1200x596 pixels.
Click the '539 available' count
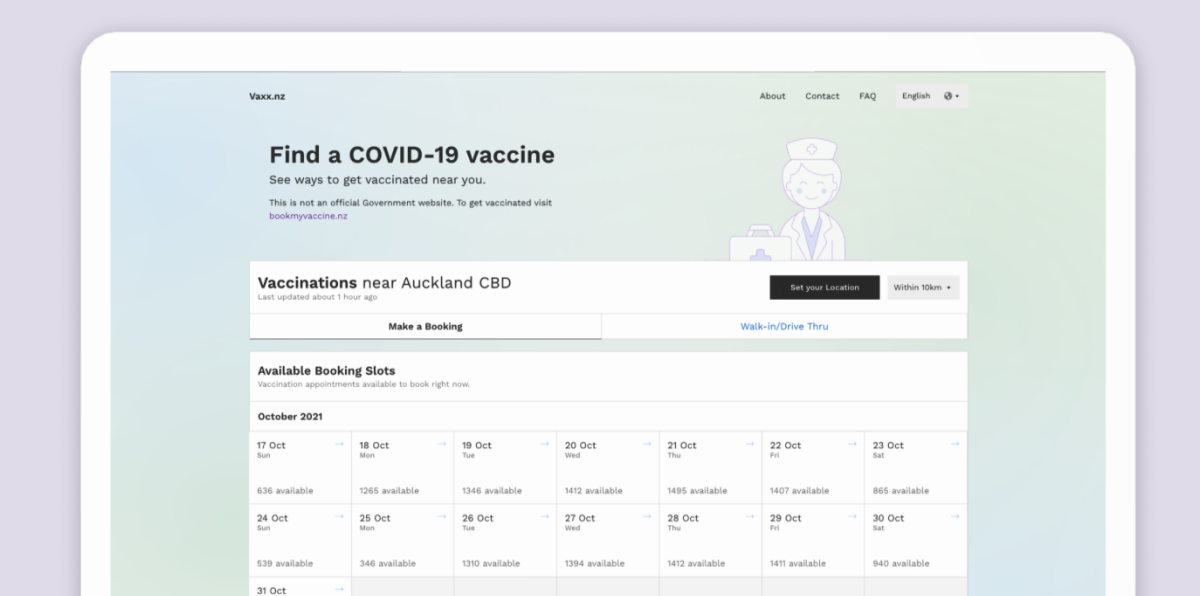pyautogui.click(x=285, y=563)
